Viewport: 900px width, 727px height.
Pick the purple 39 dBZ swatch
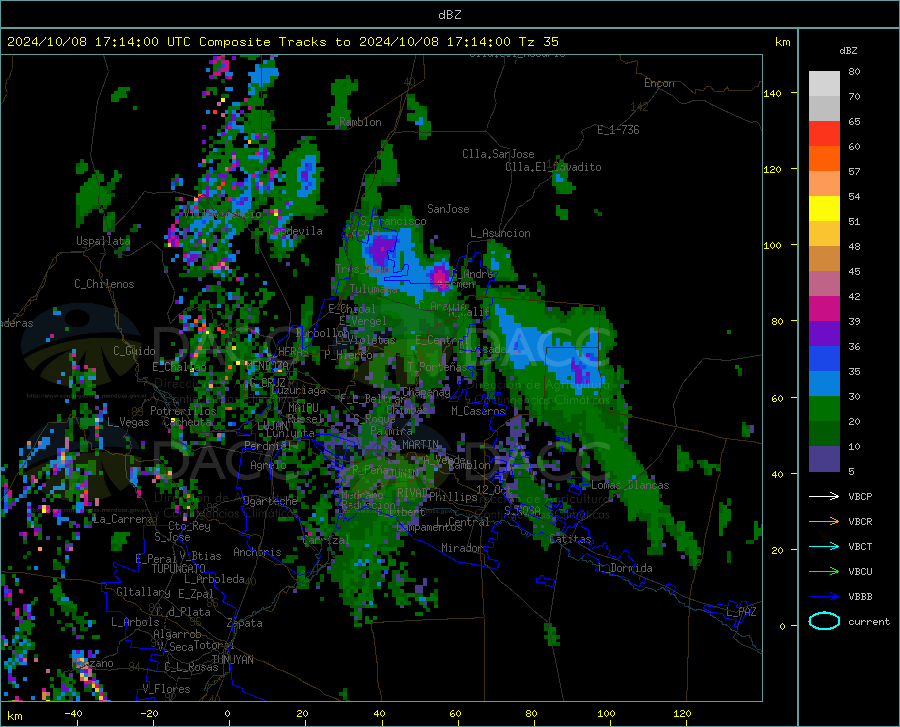click(824, 334)
